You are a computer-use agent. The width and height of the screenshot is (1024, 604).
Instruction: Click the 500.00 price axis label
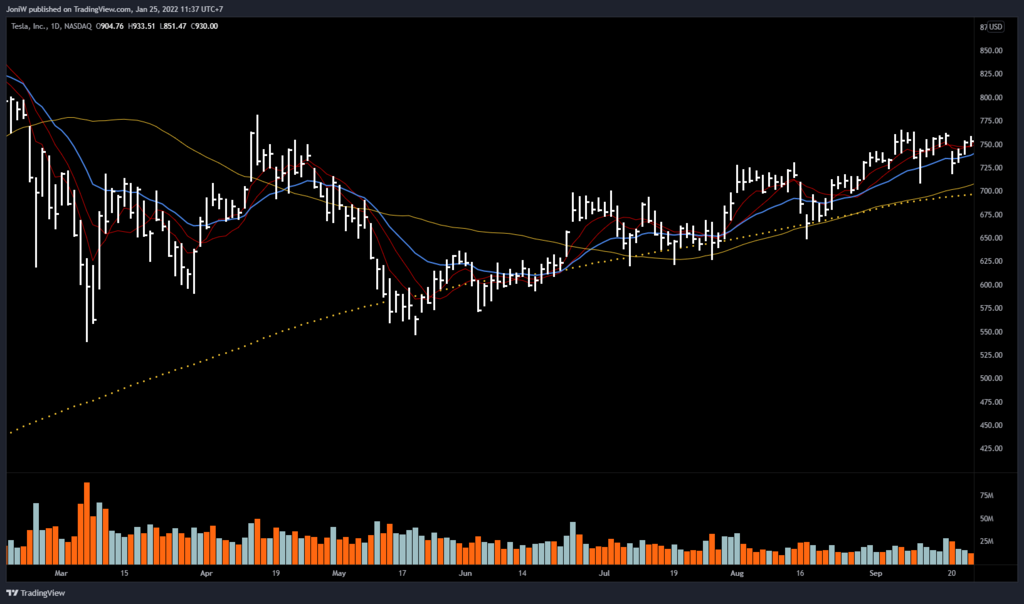pyautogui.click(x=992, y=378)
